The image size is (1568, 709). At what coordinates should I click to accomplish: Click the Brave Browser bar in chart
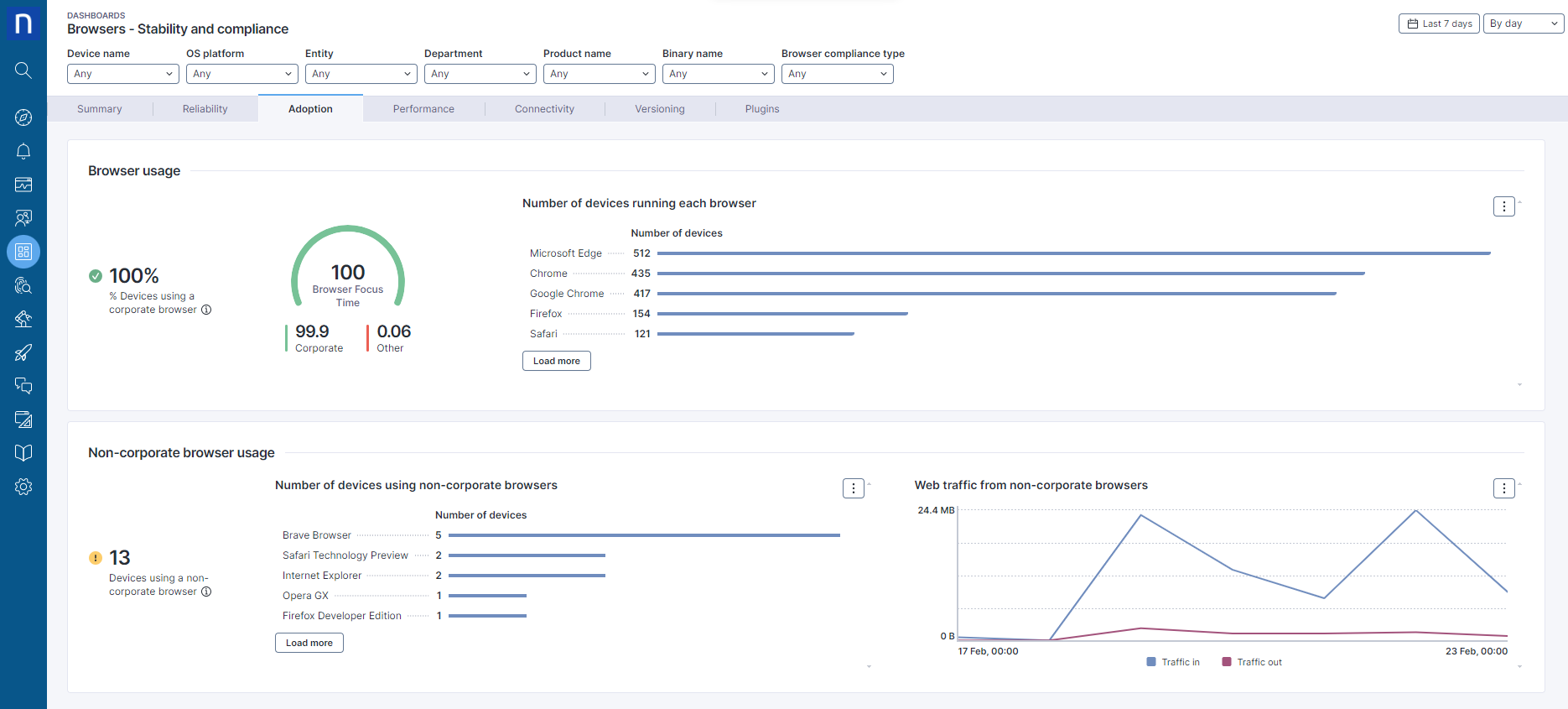[644, 535]
